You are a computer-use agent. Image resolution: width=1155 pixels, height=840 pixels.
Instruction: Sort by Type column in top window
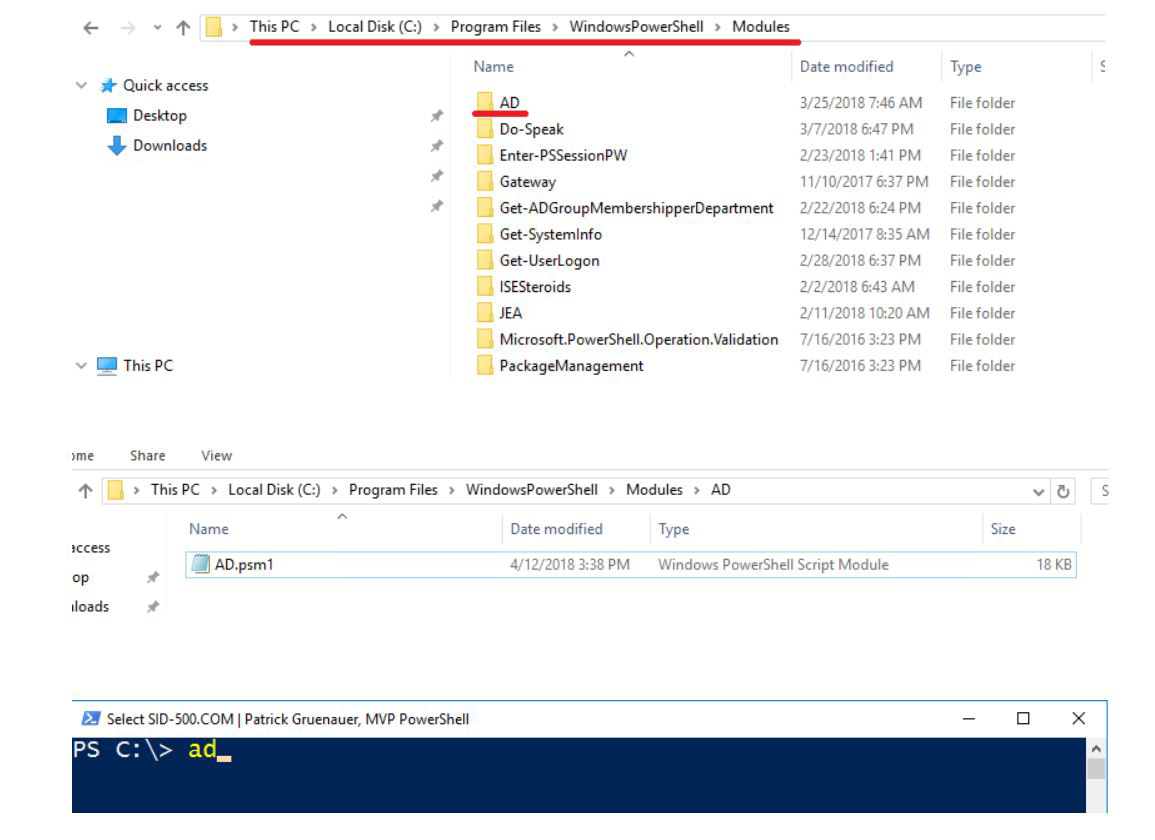[966, 67]
